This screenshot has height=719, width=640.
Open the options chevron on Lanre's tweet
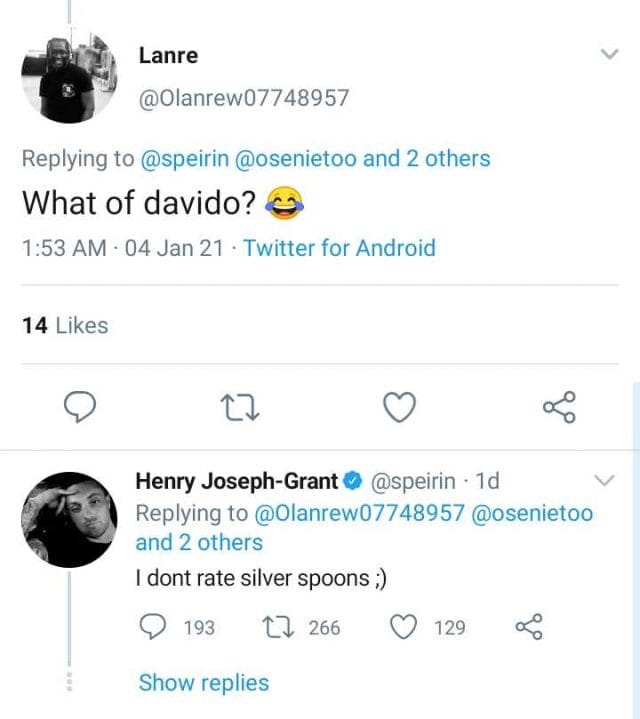(x=609, y=55)
